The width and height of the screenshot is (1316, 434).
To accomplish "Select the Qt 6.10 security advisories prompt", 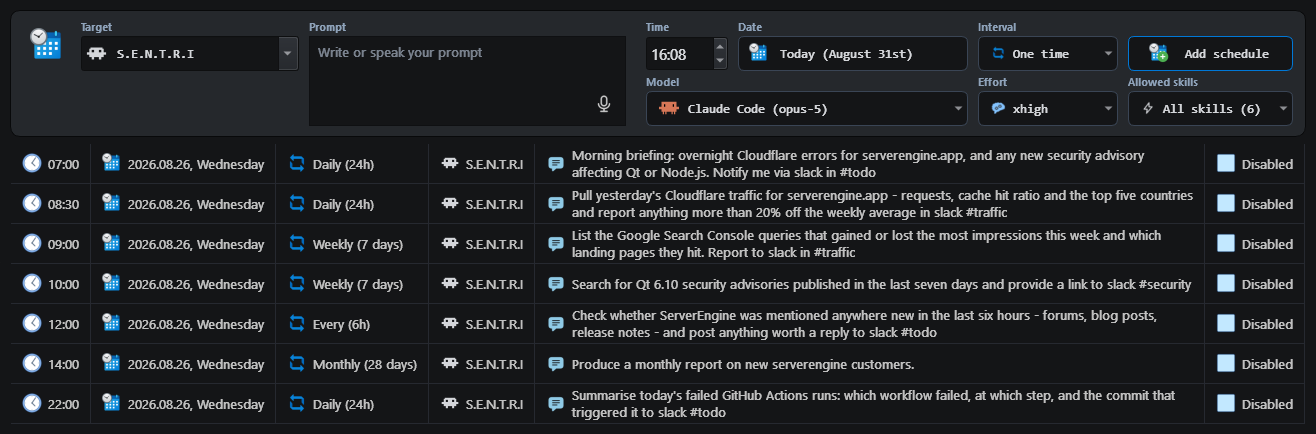I will tap(881, 284).
